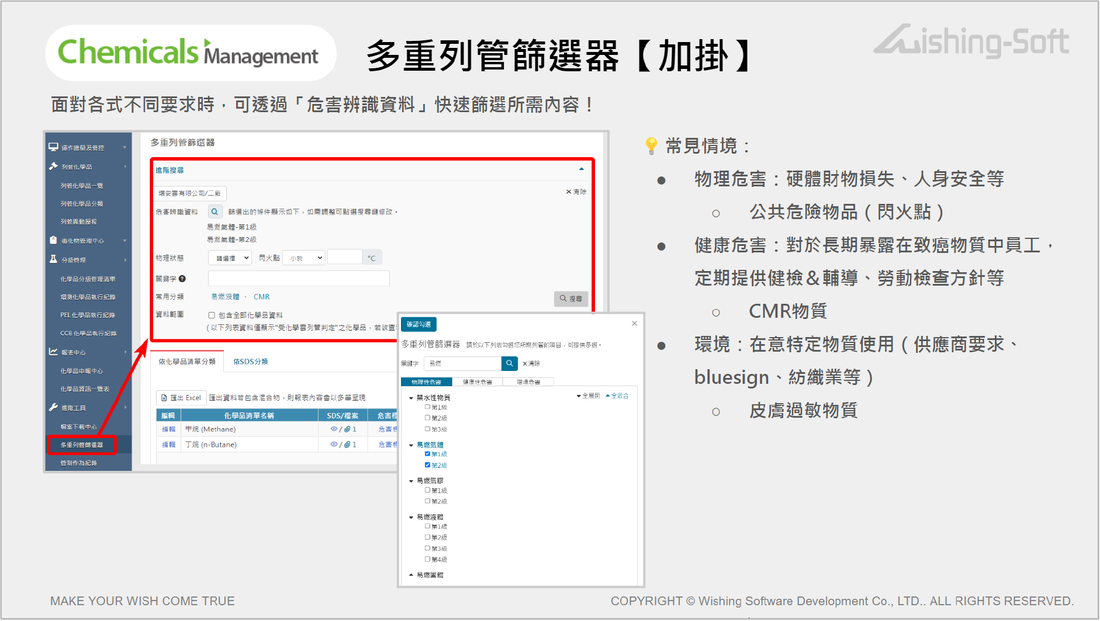Select the 環境危害 tab in the popup
The width and height of the screenshot is (1100, 621).
[528, 382]
